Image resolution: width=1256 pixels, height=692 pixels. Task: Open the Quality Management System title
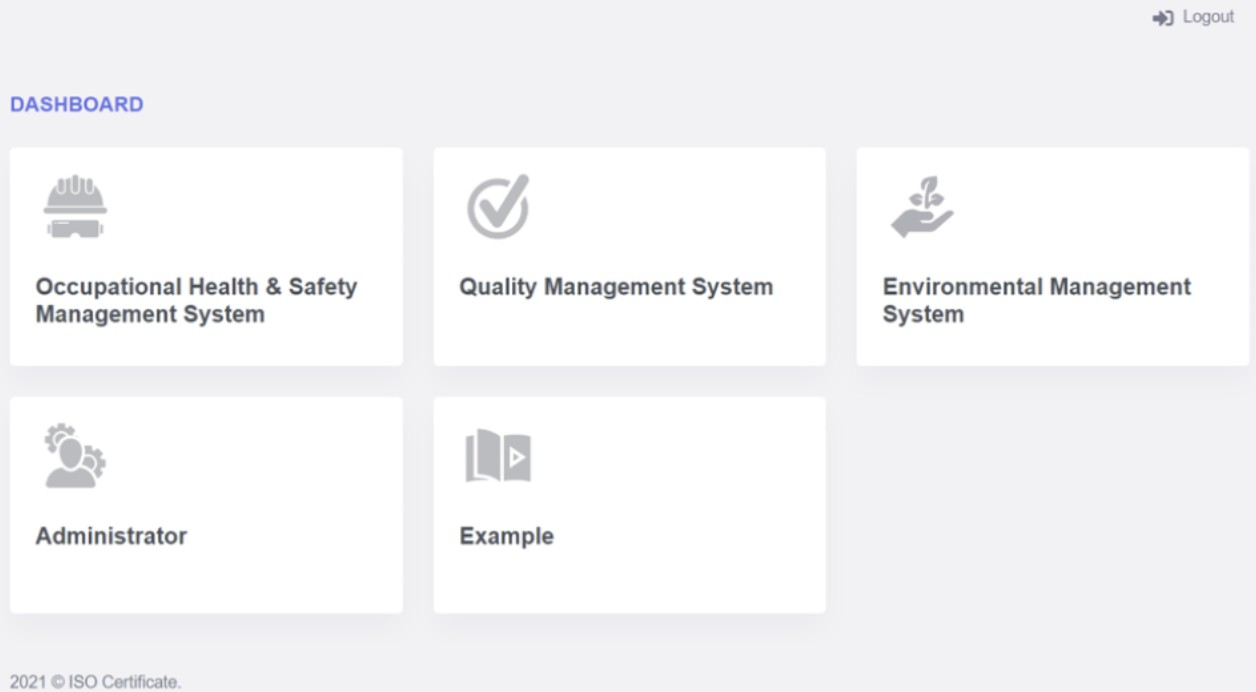(x=616, y=287)
